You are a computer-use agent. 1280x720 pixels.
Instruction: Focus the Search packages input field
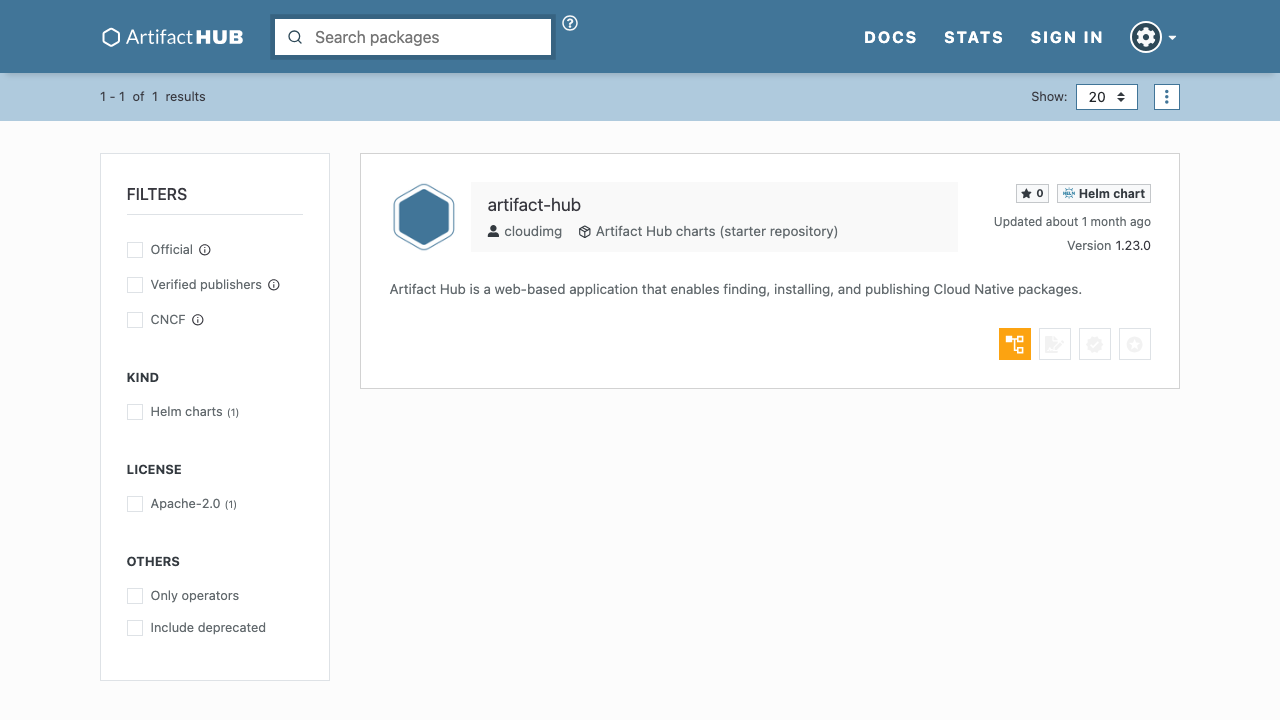pos(413,37)
